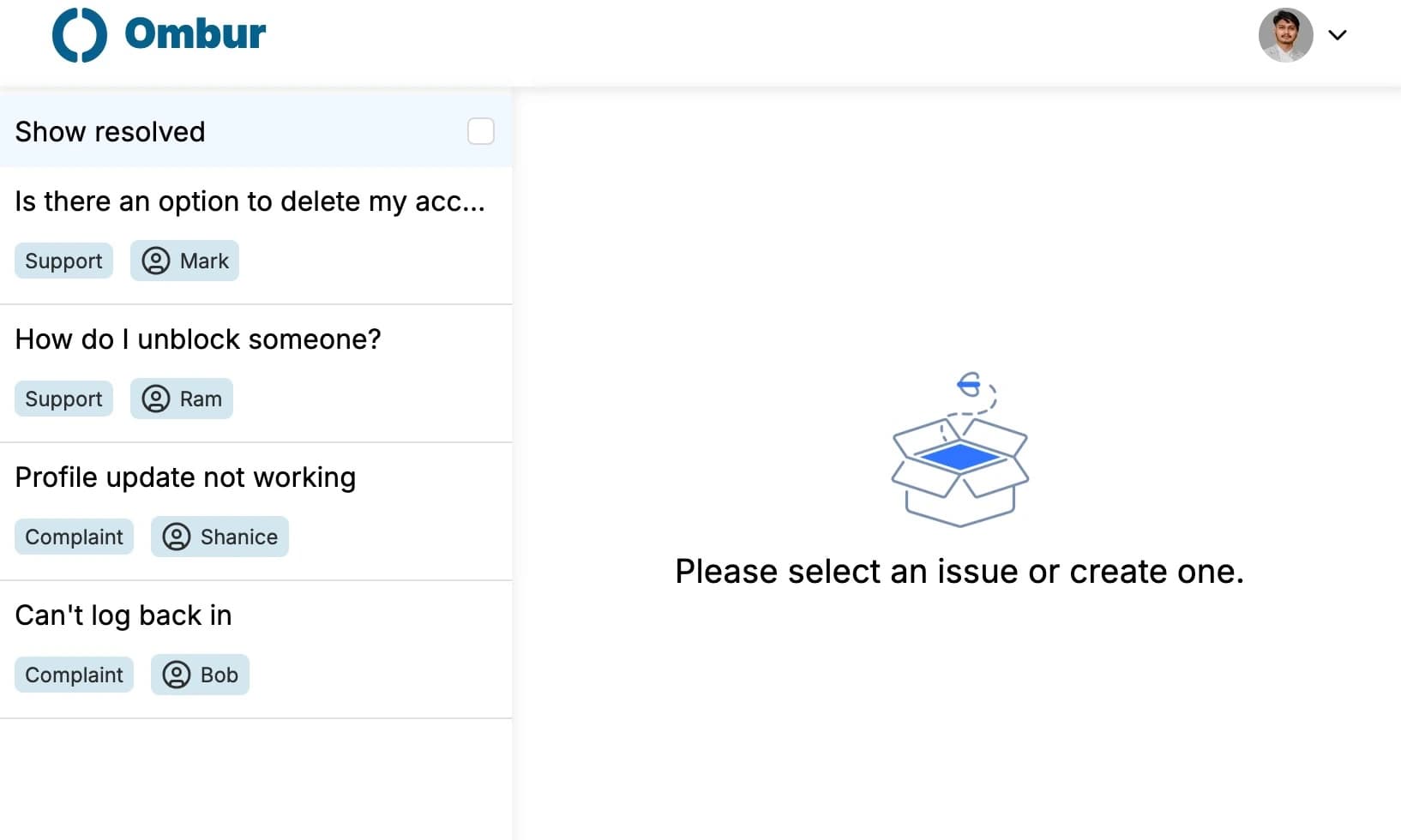Click the Support tag on Mark's issue

click(63, 261)
